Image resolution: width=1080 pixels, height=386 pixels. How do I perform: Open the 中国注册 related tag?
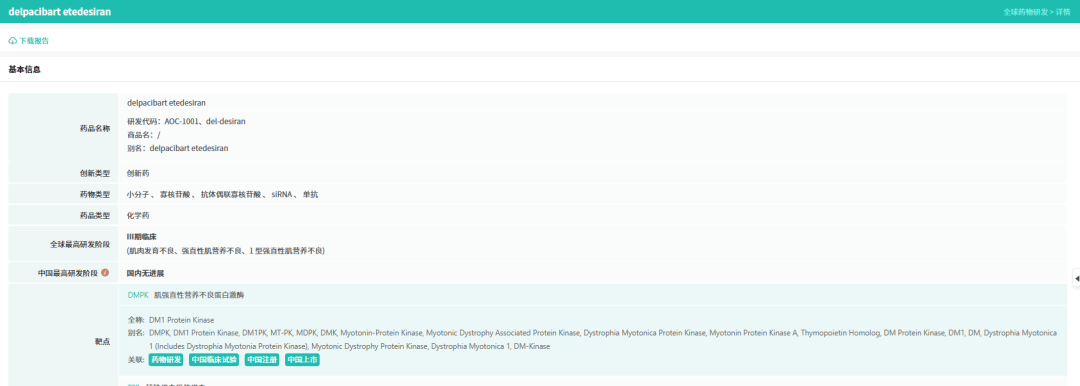tap(262, 360)
